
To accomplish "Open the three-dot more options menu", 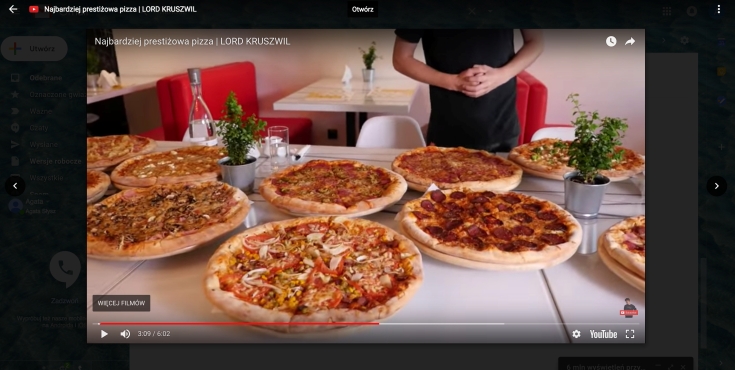I will click(x=719, y=9).
